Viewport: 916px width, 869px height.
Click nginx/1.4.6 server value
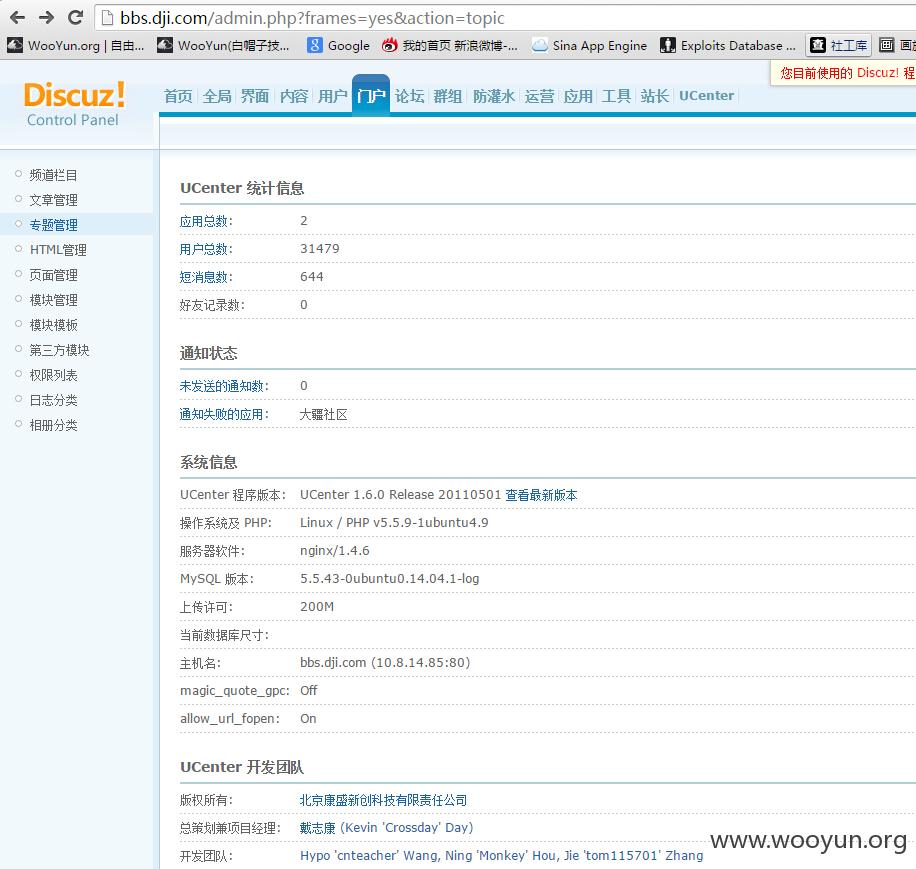point(335,551)
